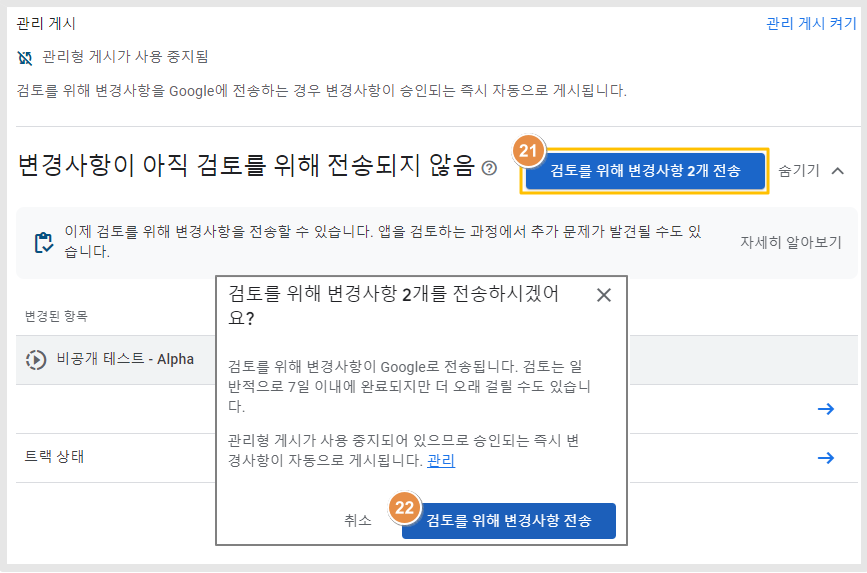Viewport: 867px width, 573px height.
Task: Open the arrow above 트랙 상태 row
Action: (826, 409)
